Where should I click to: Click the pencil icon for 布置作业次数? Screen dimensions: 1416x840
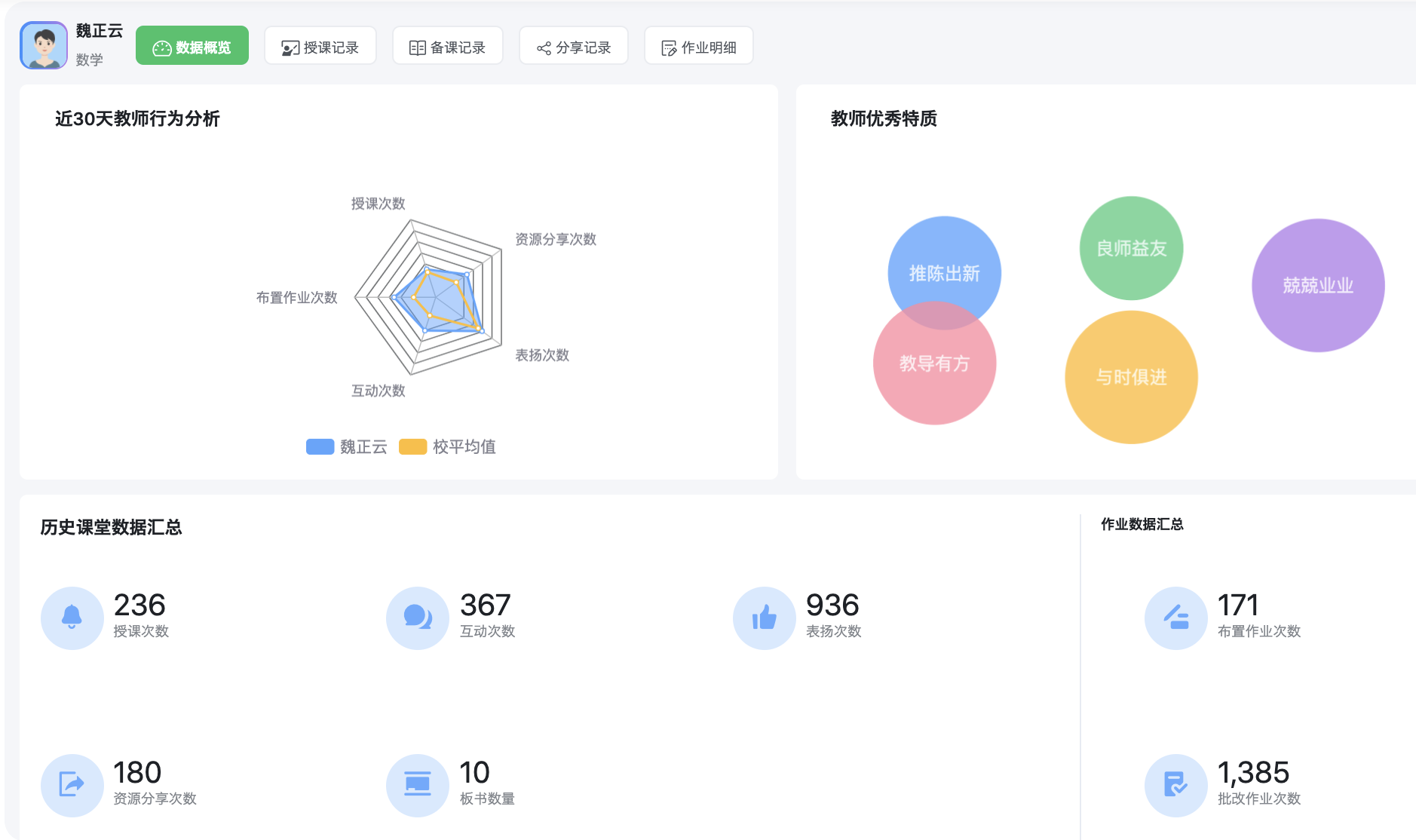(1175, 618)
